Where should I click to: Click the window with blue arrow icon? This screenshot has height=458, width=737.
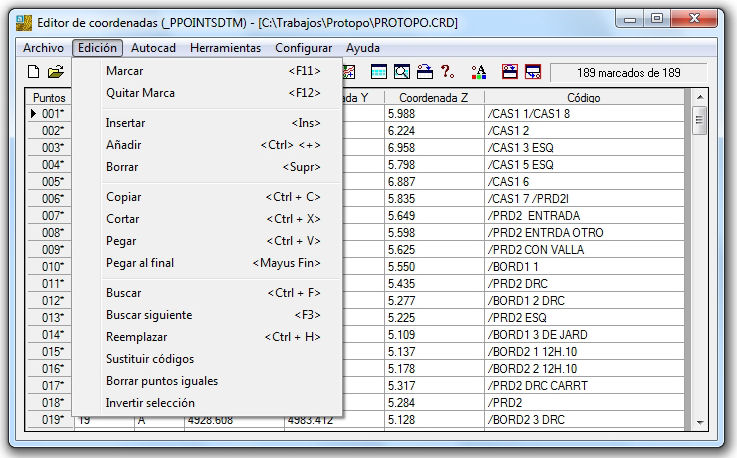(425, 72)
